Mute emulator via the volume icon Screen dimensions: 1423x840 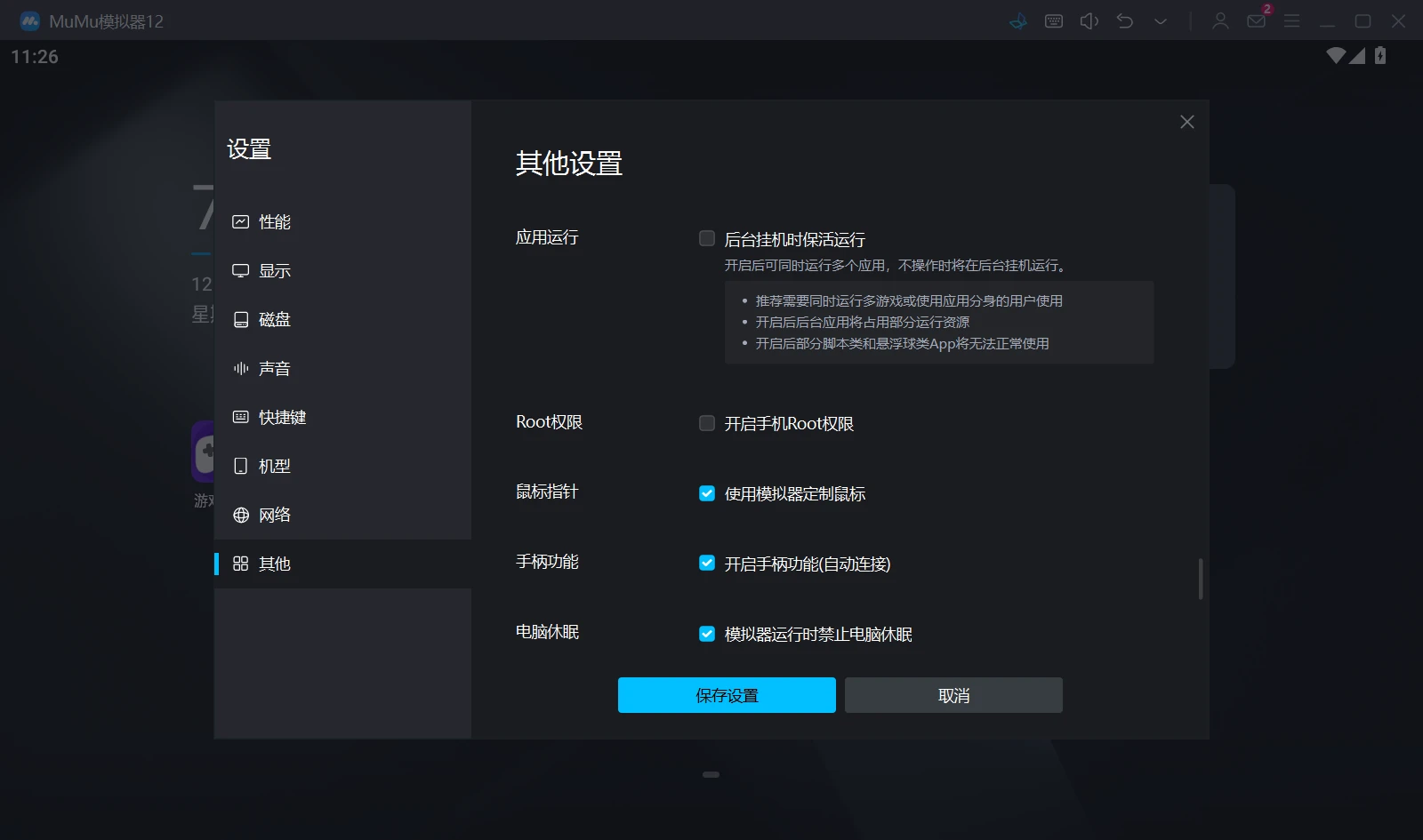point(1089,20)
